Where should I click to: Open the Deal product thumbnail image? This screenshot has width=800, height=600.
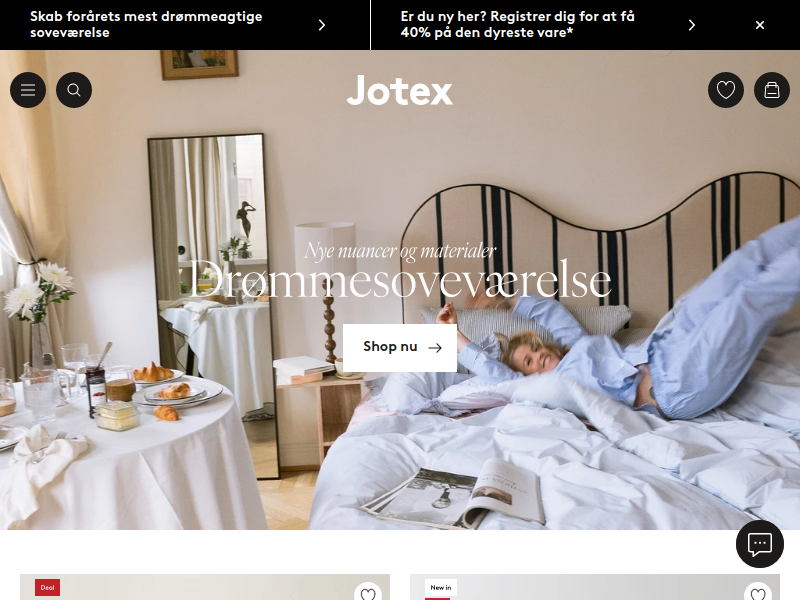205,587
